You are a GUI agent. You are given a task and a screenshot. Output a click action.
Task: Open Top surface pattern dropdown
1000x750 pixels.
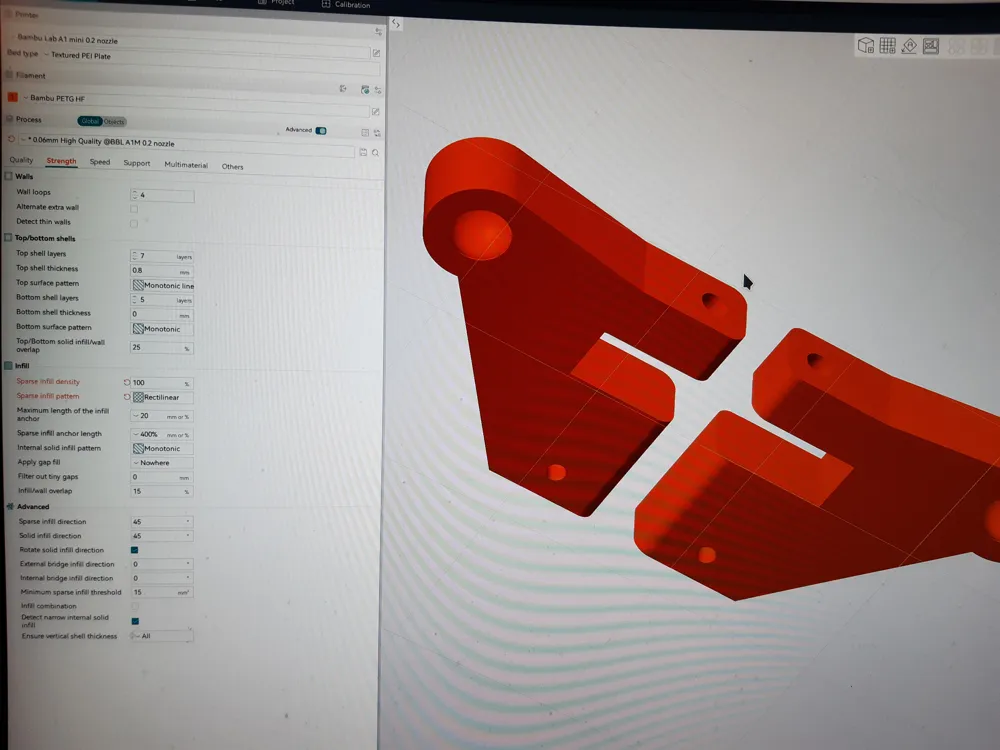coord(163,285)
